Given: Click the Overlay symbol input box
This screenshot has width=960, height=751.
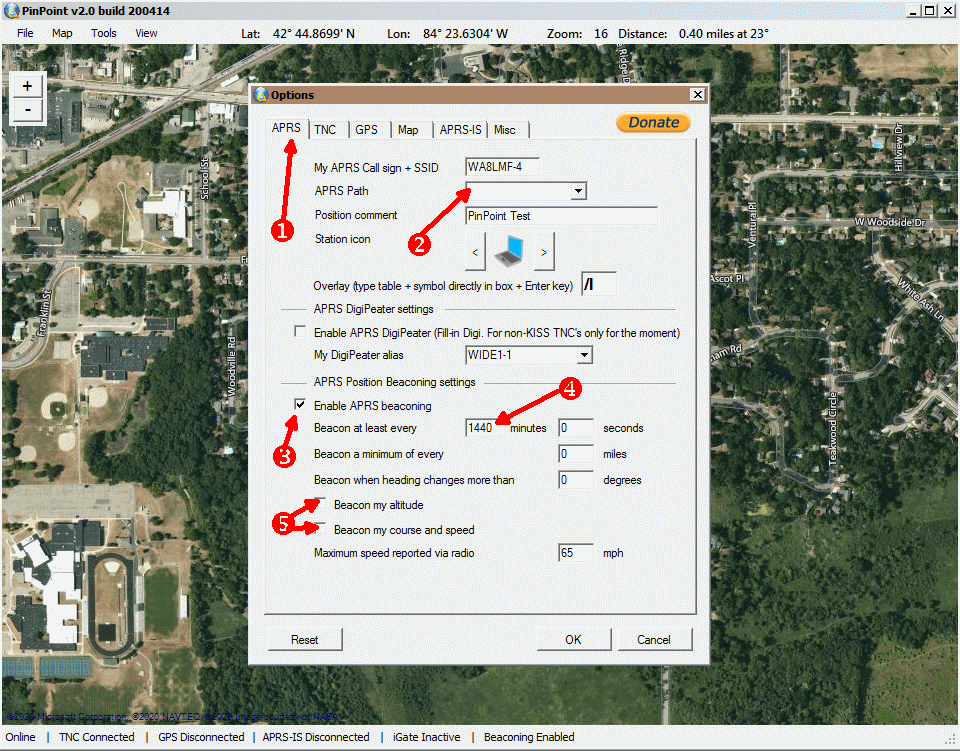Looking at the screenshot, I should pos(599,284).
